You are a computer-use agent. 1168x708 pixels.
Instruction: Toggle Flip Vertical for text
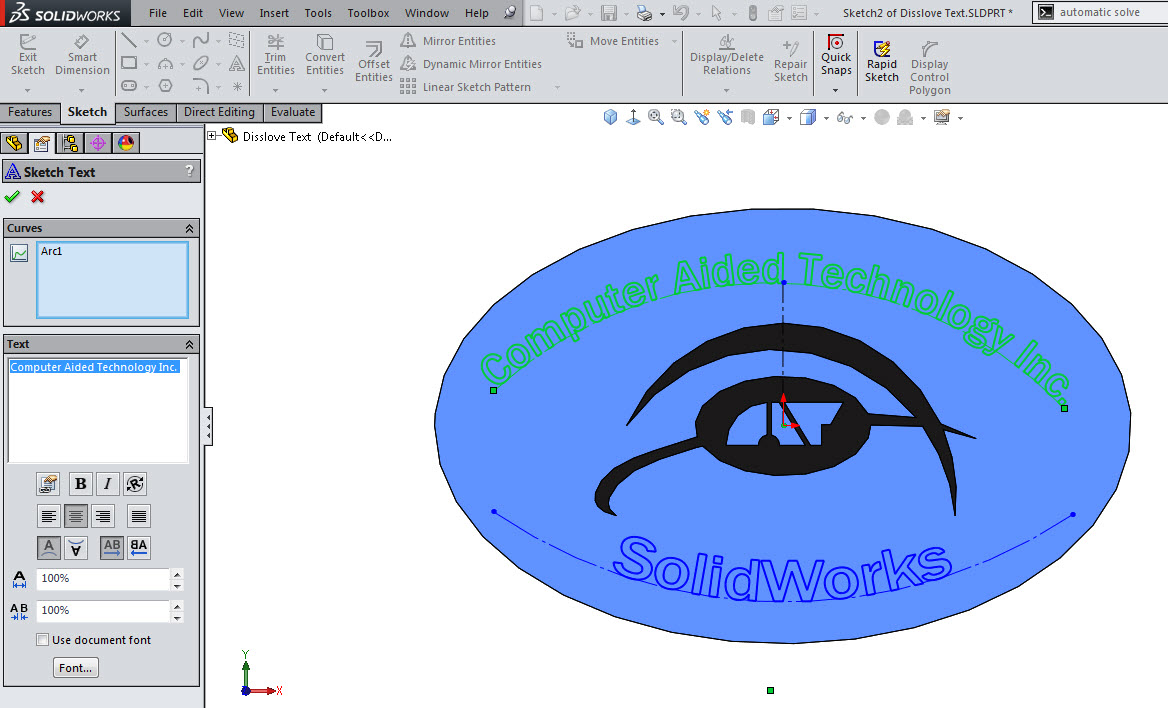coord(75,548)
